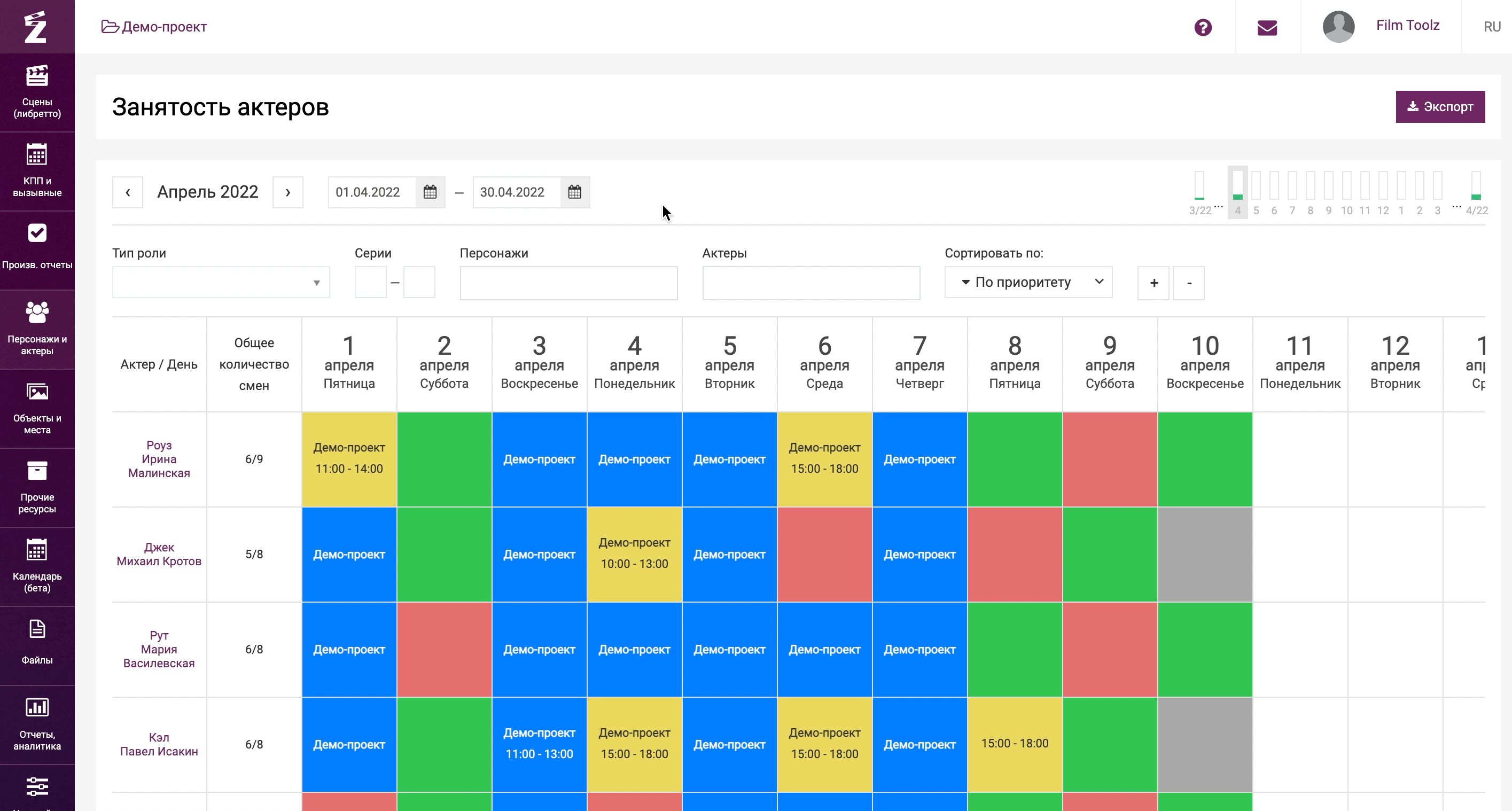The width and height of the screenshot is (1512, 811).
Task: Open messages envelope icon
Action: pyautogui.click(x=1267, y=28)
